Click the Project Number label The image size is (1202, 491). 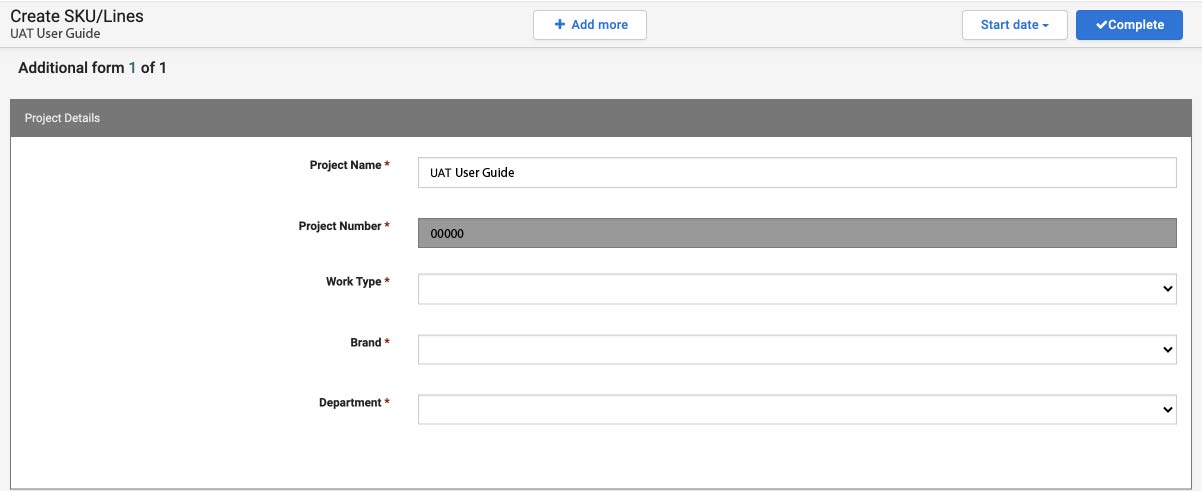click(340, 226)
